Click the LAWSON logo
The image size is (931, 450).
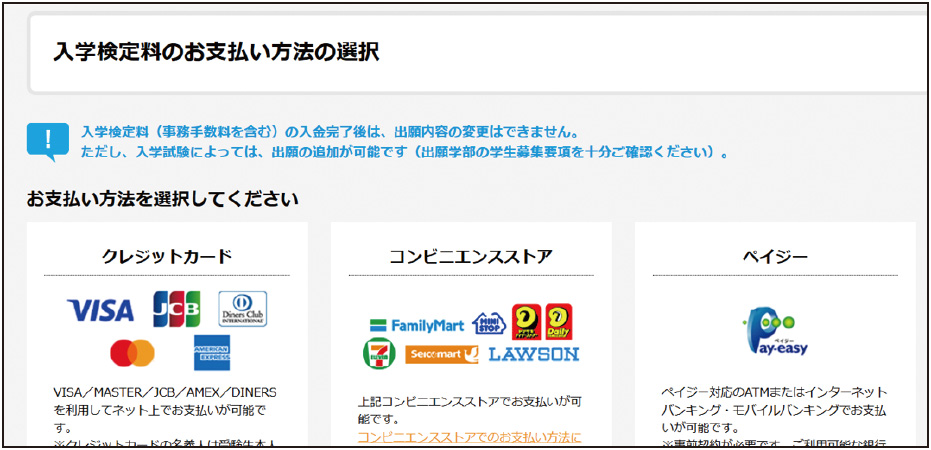click(x=533, y=354)
